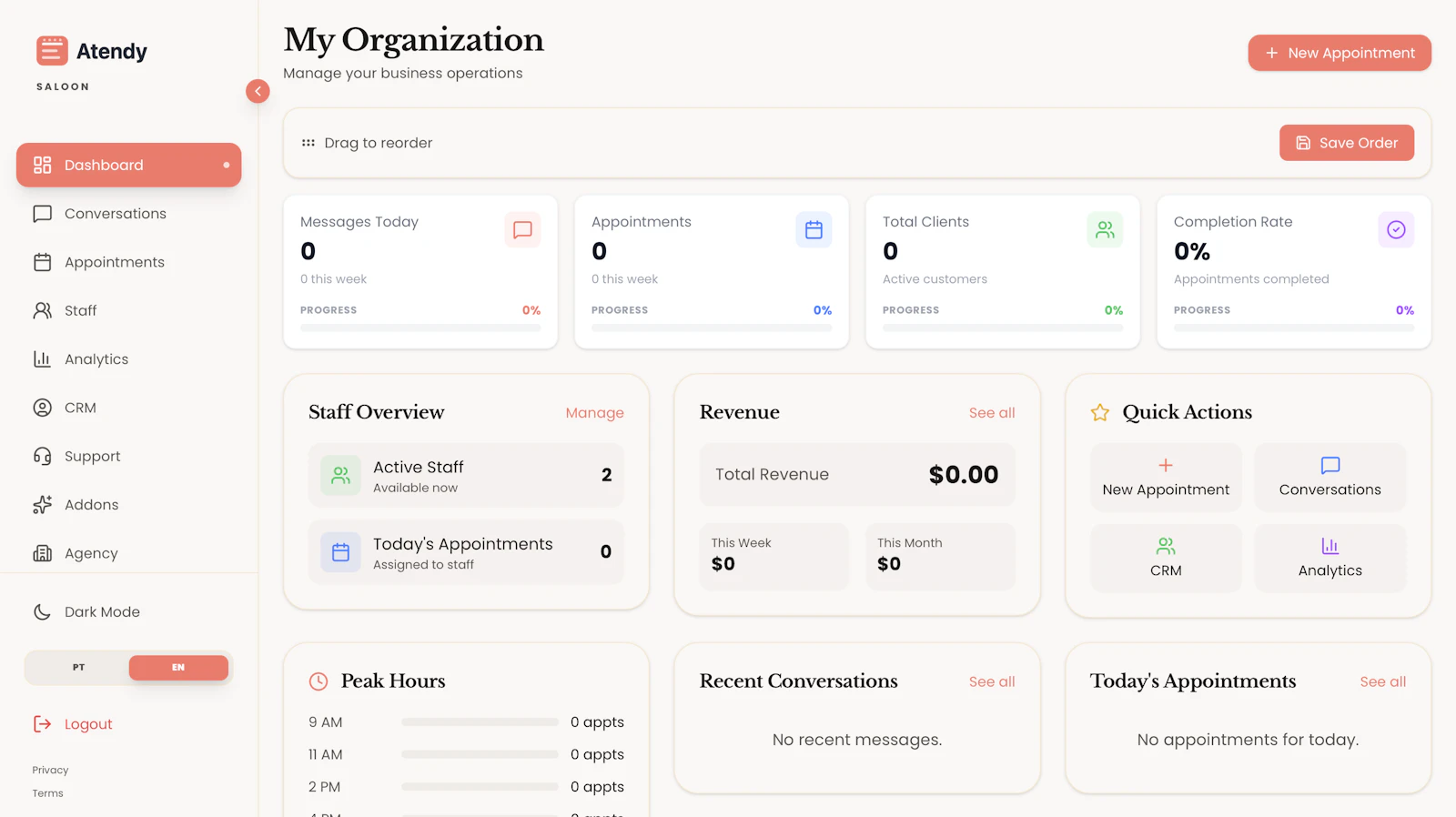Open Dashboard in the sidebar
Viewport: 1456px width, 817px height.
point(128,165)
